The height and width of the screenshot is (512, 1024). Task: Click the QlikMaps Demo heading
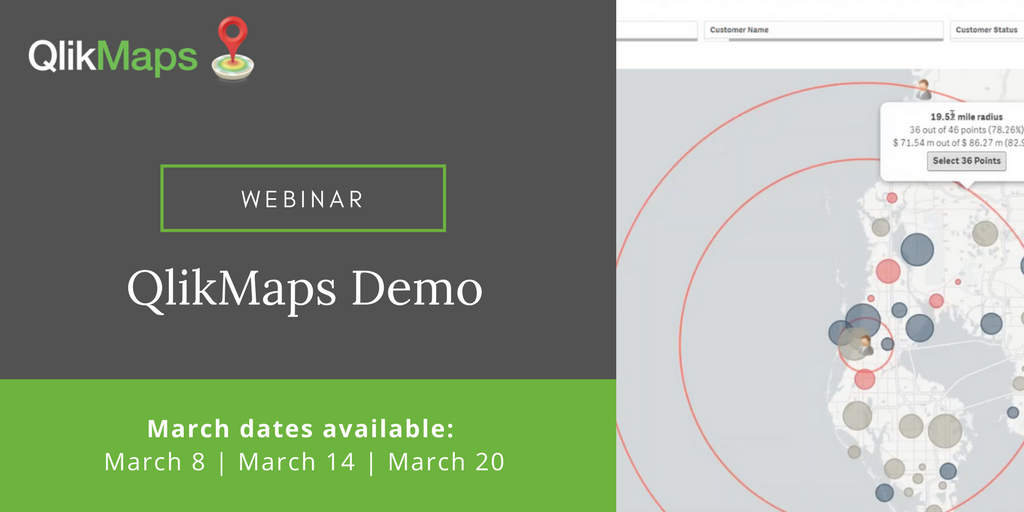[x=304, y=288]
